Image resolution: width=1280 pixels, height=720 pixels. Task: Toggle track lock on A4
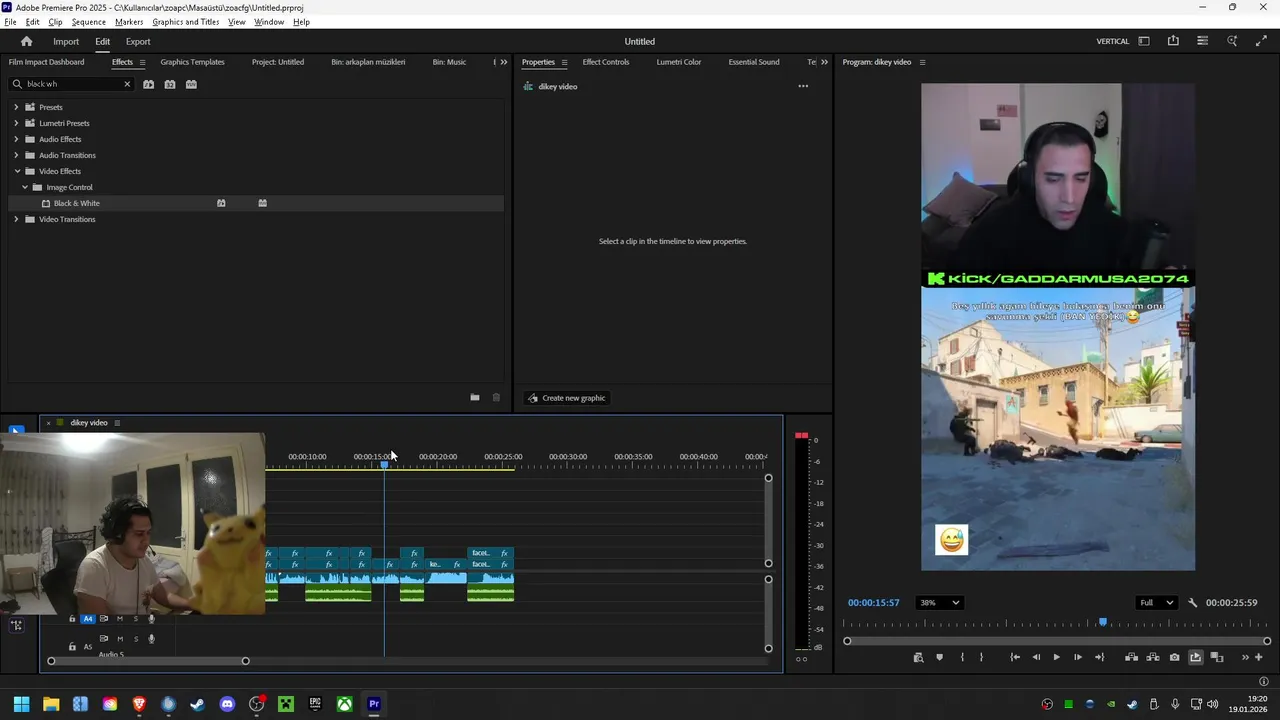pyautogui.click(x=72, y=619)
